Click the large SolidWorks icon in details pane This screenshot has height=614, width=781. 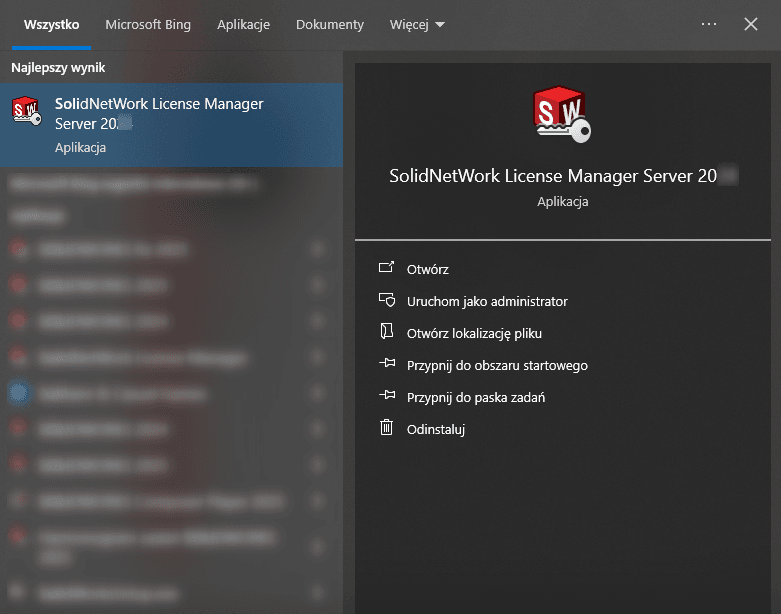click(x=562, y=115)
